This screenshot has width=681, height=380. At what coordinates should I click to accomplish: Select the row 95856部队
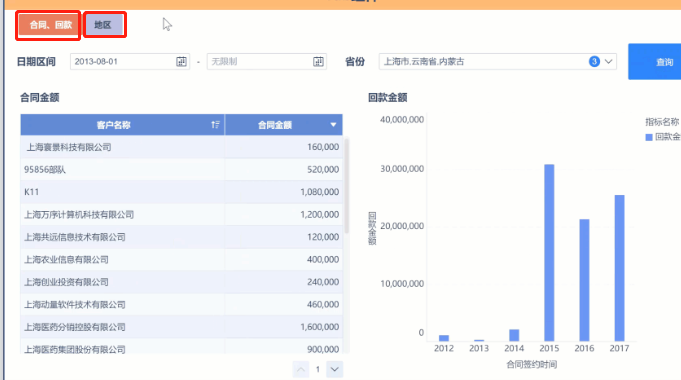tap(182, 169)
